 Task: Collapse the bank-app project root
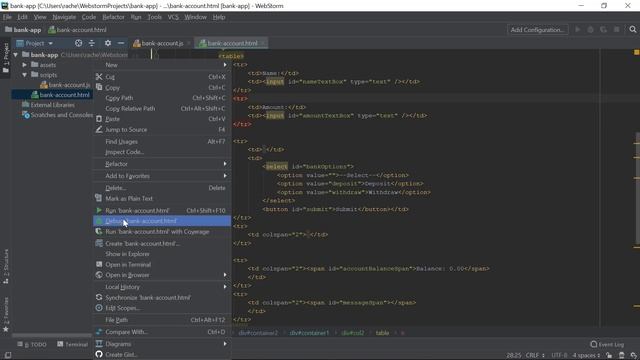16,54
